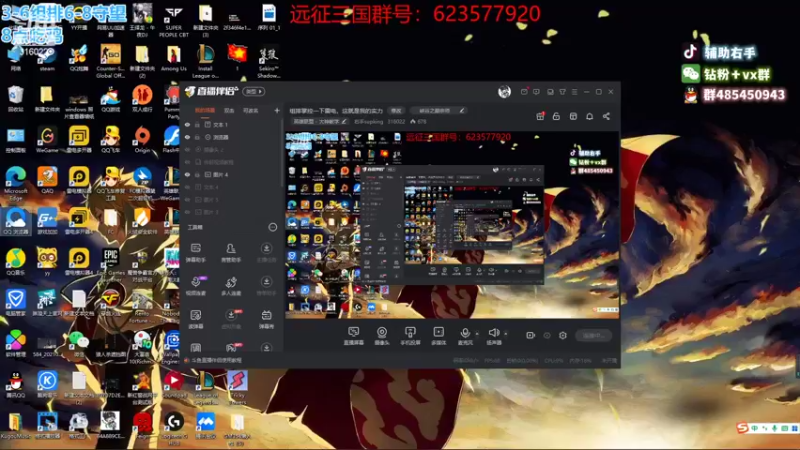Image resolution: width=800 pixels, height=450 pixels.
Task: Toggle lock on 图片 4 source
Action: pyautogui.click(x=197, y=174)
